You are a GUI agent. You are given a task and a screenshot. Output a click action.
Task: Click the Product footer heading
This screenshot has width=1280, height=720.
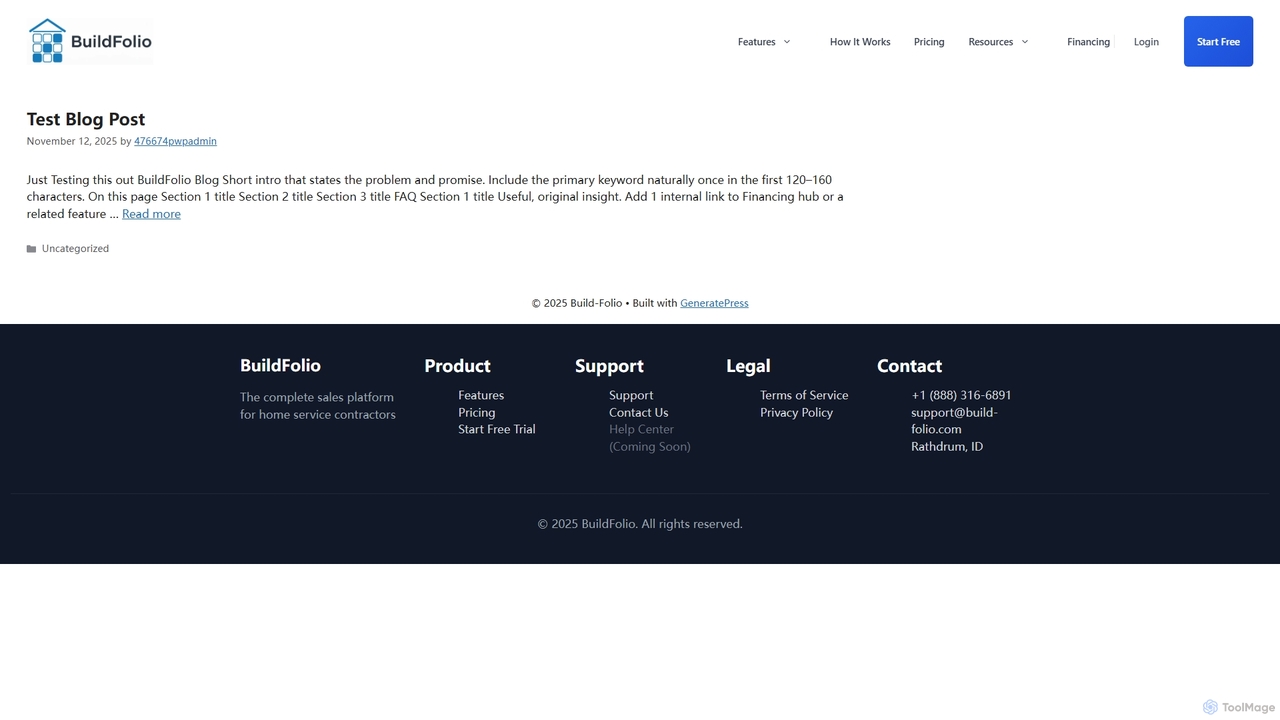[x=457, y=366]
